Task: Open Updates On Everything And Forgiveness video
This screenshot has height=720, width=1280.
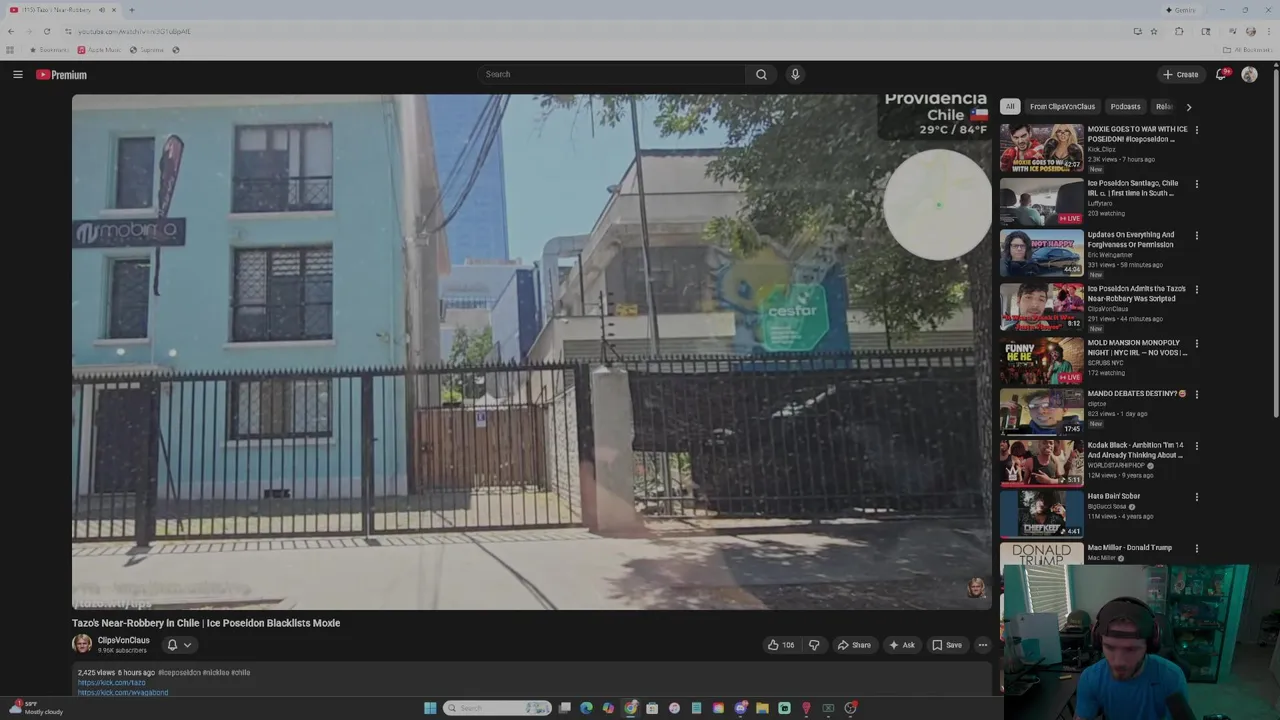Action: tap(1041, 253)
